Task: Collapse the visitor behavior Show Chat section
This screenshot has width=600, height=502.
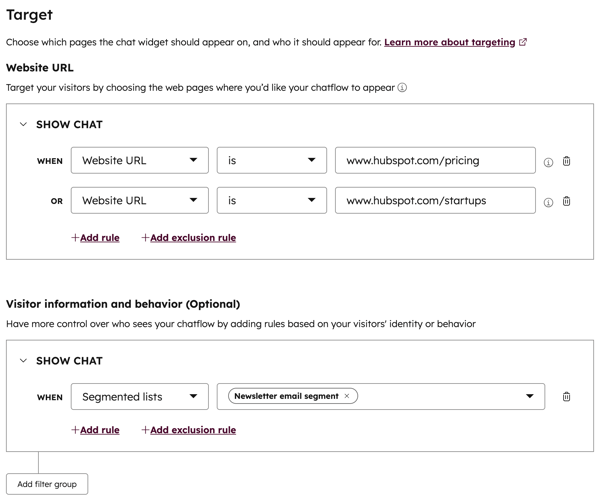Action: (23, 361)
